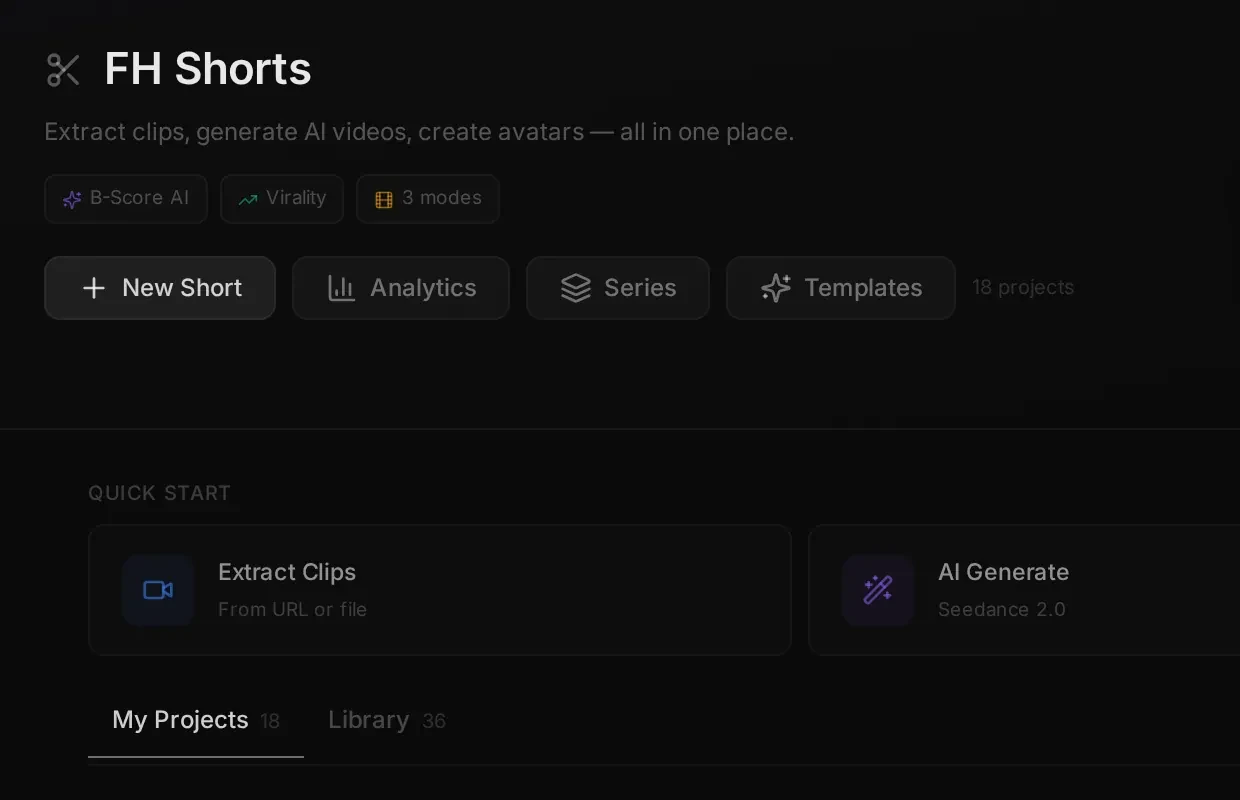This screenshot has width=1240, height=800.
Task: Select the Virality badge
Action: [282, 199]
